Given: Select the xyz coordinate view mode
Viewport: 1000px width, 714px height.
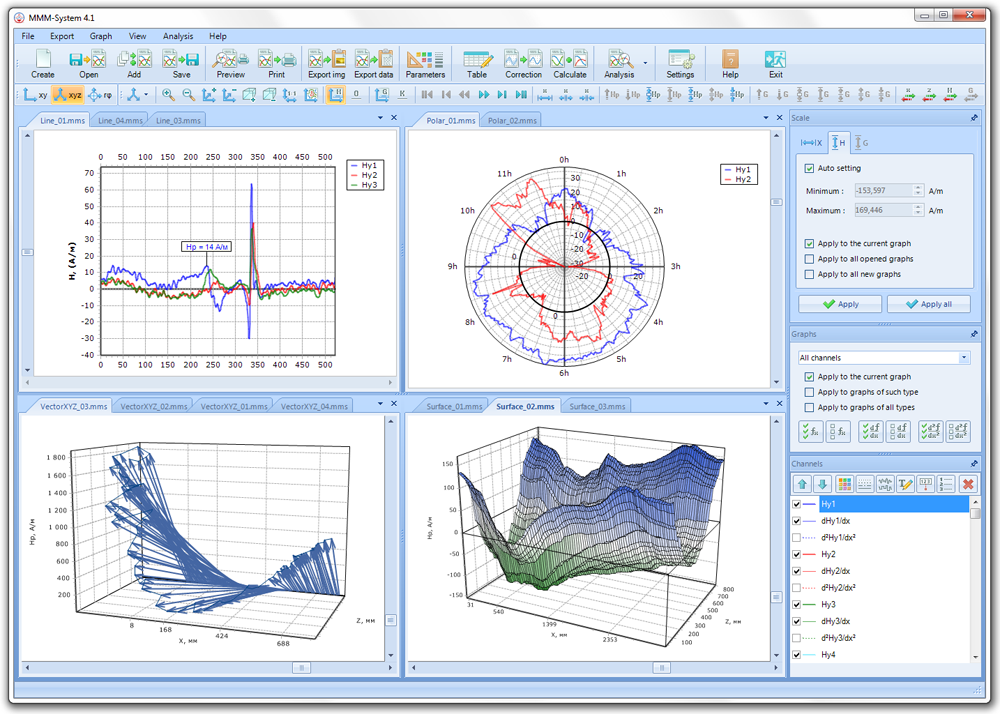Looking at the screenshot, I should (68, 95).
